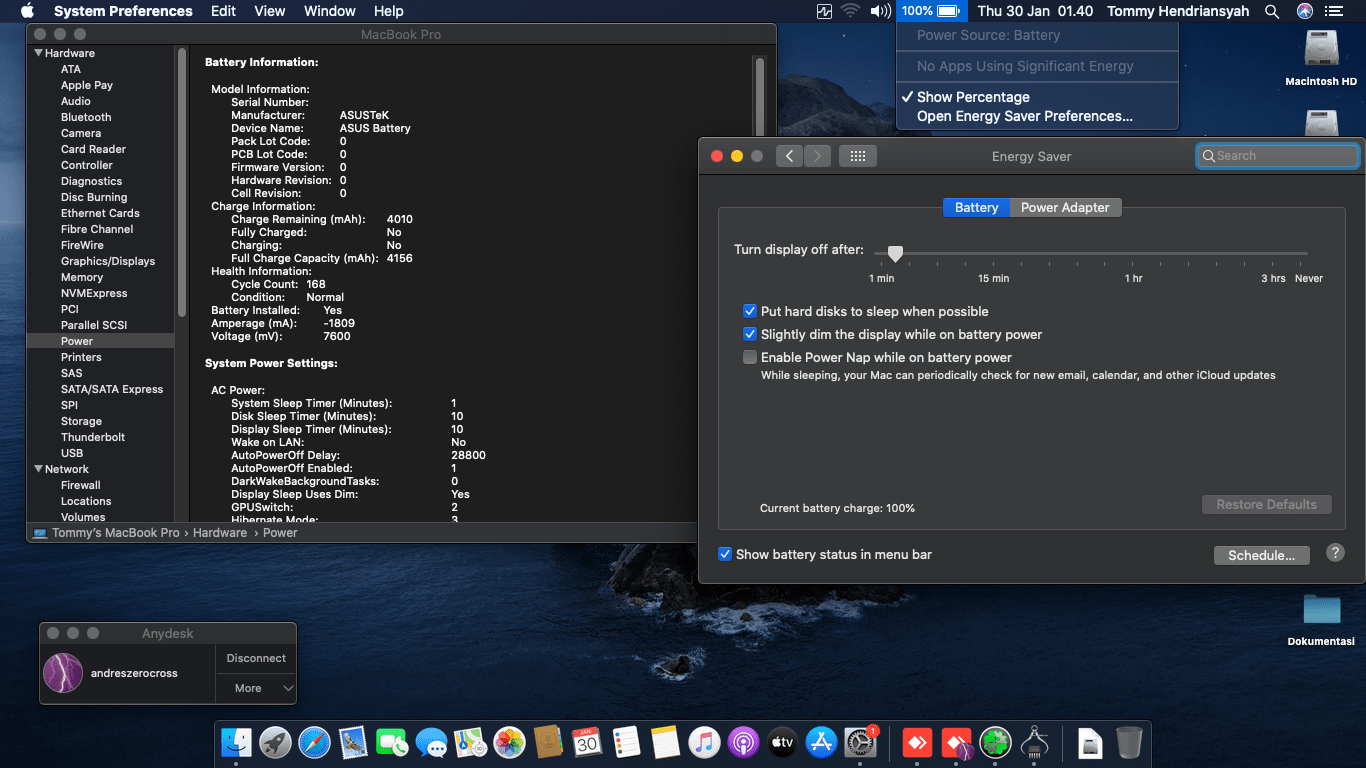The height and width of the screenshot is (768, 1366).
Task: Open FaceTime from the Dock
Action: pos(392,742)
